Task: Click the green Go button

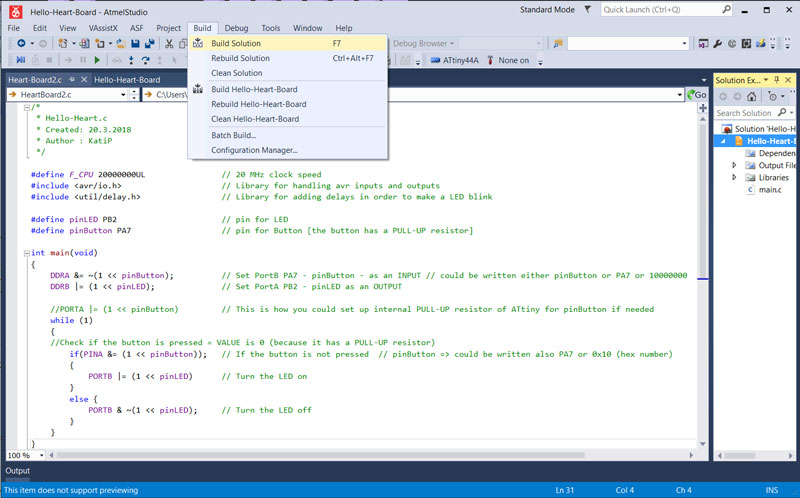Action: tap(696, 94)
